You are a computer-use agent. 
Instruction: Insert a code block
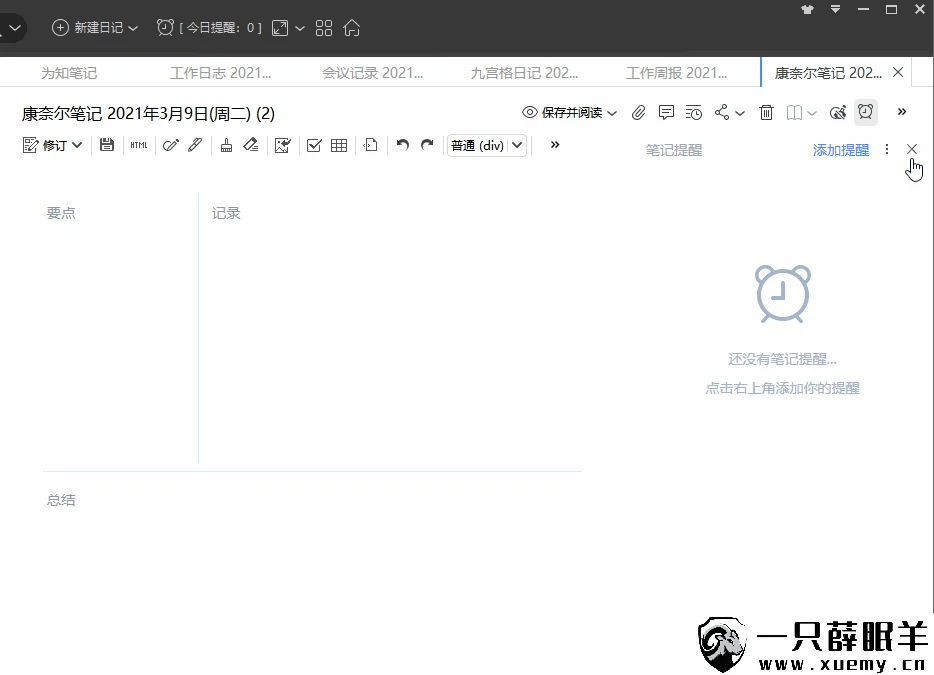(371, 145)
